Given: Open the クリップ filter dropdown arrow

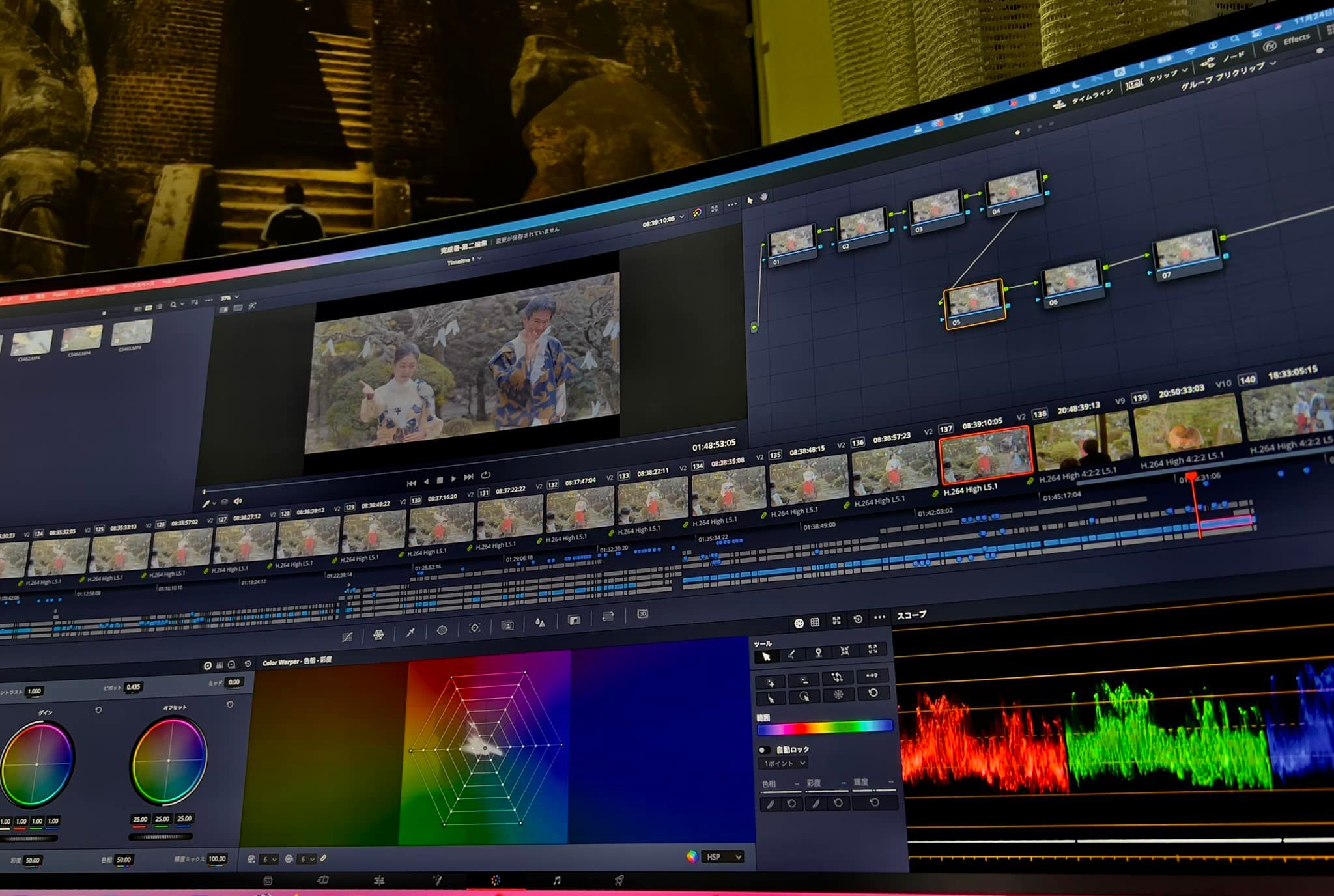Looking at the screenshot, I should point(1184,70).
